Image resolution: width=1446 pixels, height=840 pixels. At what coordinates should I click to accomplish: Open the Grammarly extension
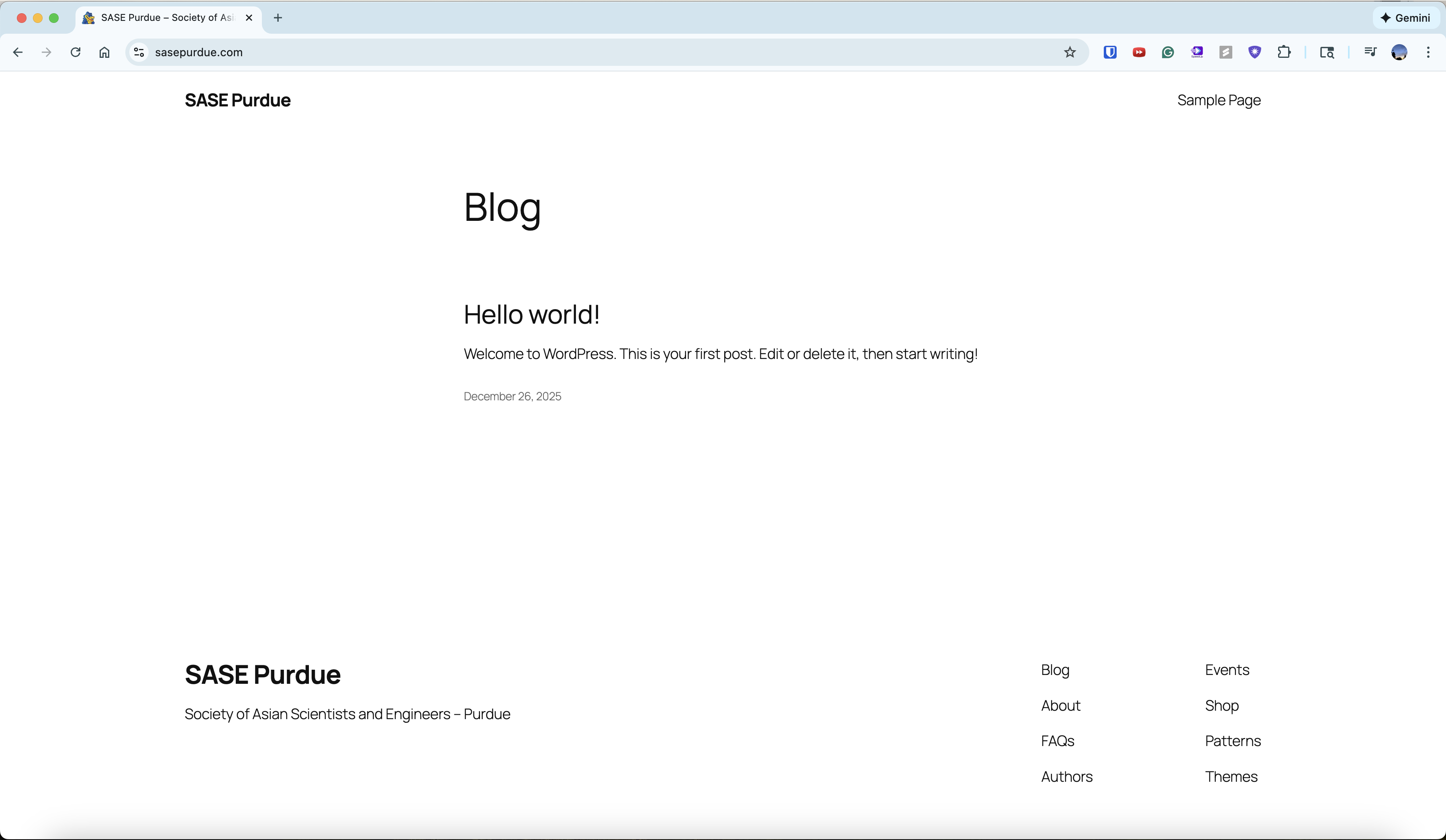[1168, 52]
